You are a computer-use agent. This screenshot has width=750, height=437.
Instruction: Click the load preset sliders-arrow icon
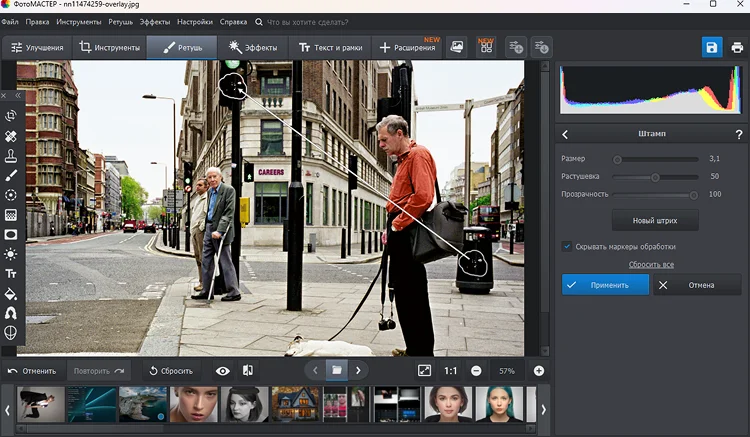(541, 47)
